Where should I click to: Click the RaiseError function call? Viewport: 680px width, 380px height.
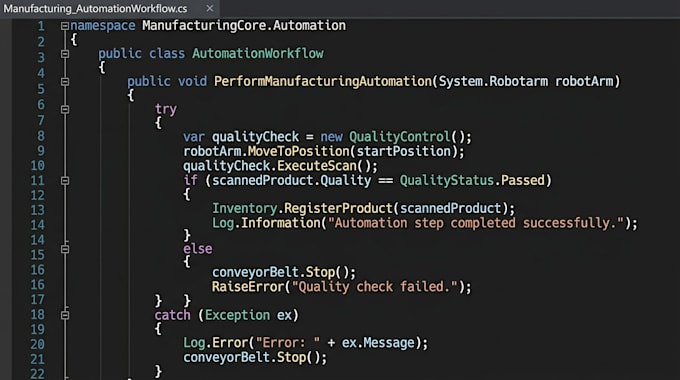(x=248, y=287)
